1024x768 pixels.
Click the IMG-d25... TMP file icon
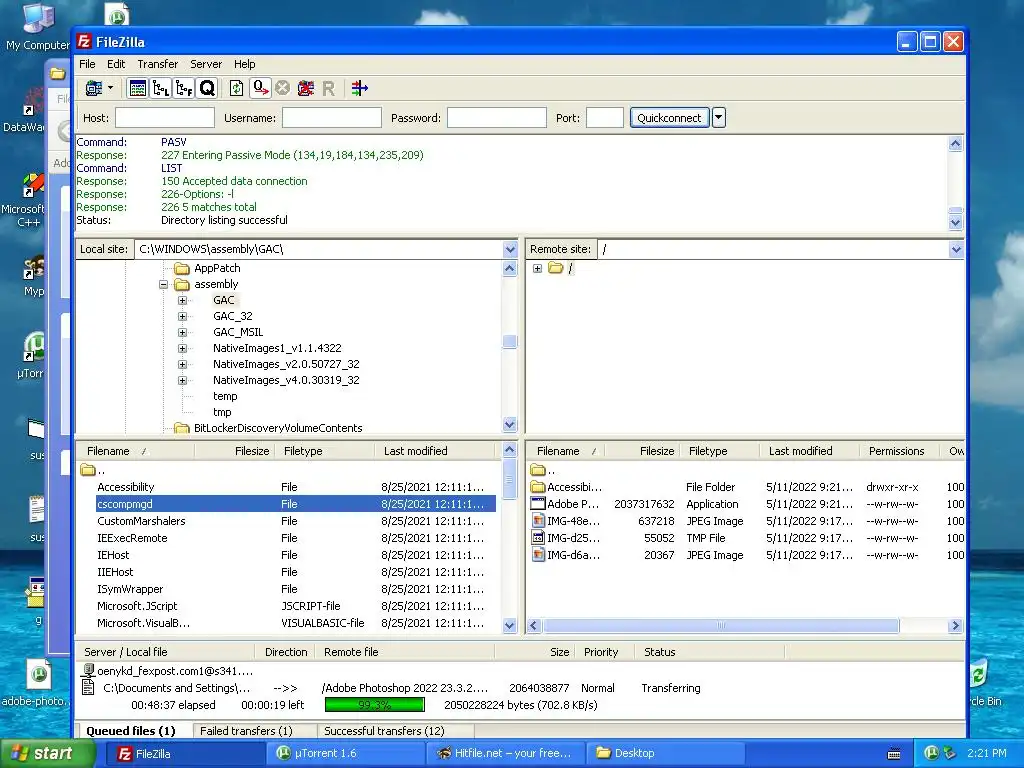click(x=537, y=537)
